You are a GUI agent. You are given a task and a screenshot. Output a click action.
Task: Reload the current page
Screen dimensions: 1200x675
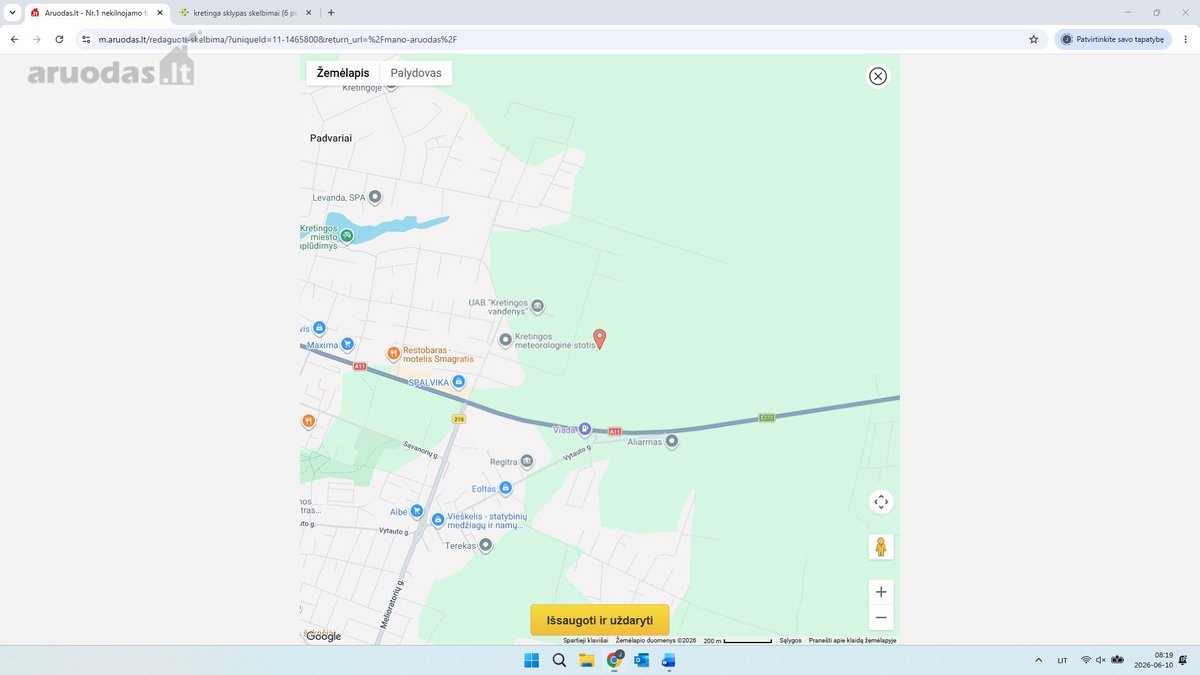(59, 39)
